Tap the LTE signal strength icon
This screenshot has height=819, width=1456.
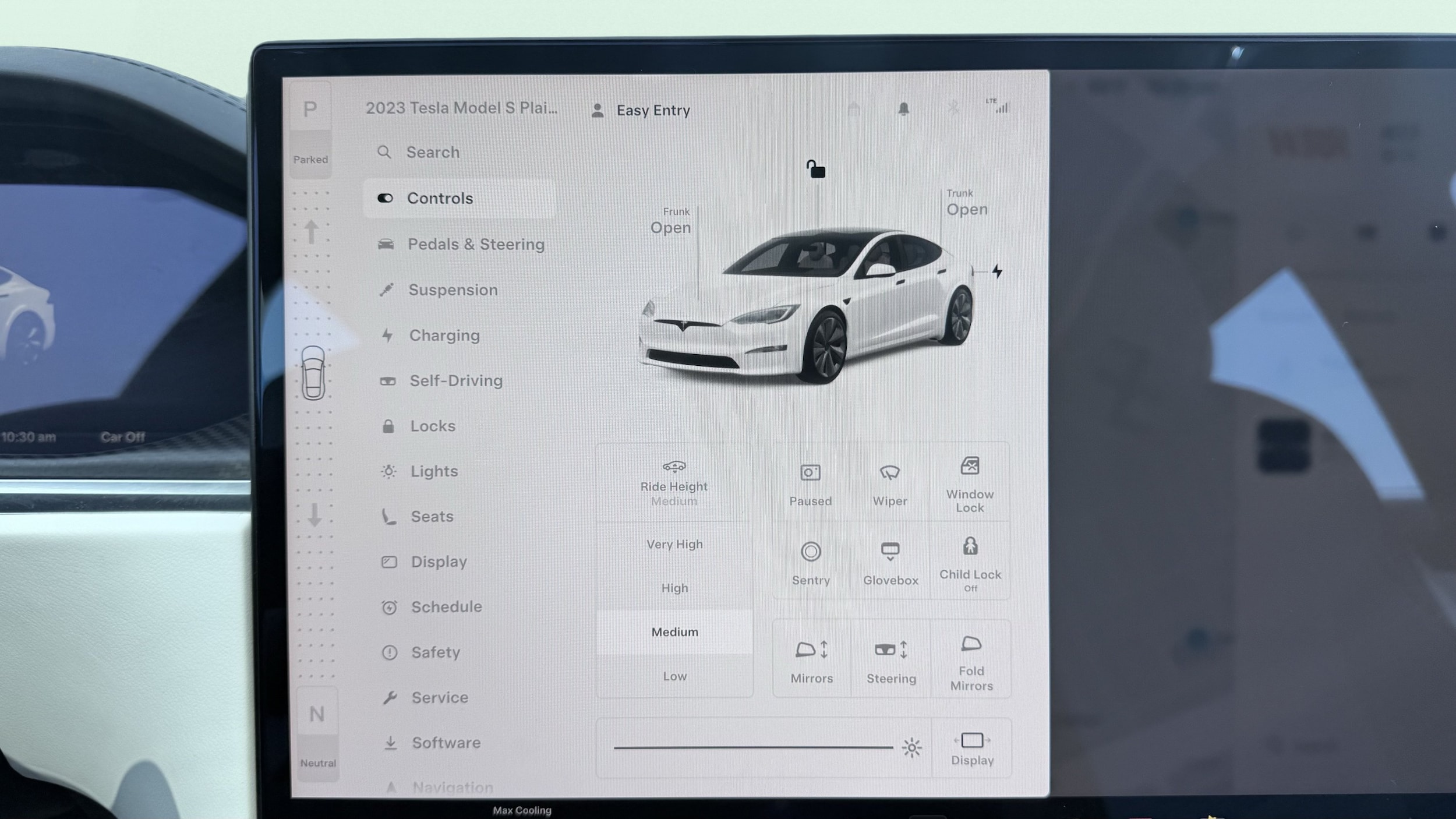pyautogui.click(x=997, y=105)
